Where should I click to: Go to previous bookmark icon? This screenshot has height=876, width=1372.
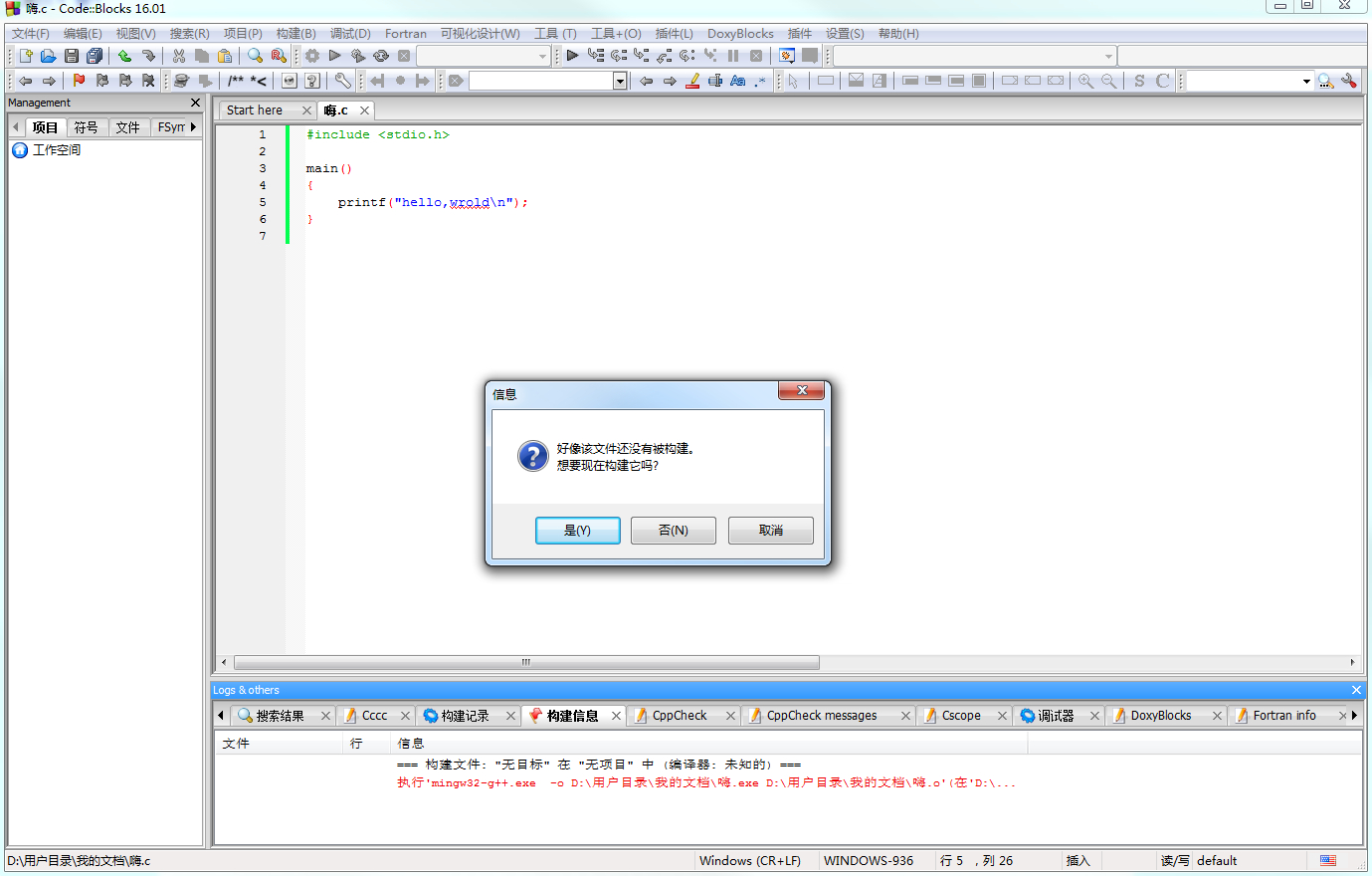(102, 81)
